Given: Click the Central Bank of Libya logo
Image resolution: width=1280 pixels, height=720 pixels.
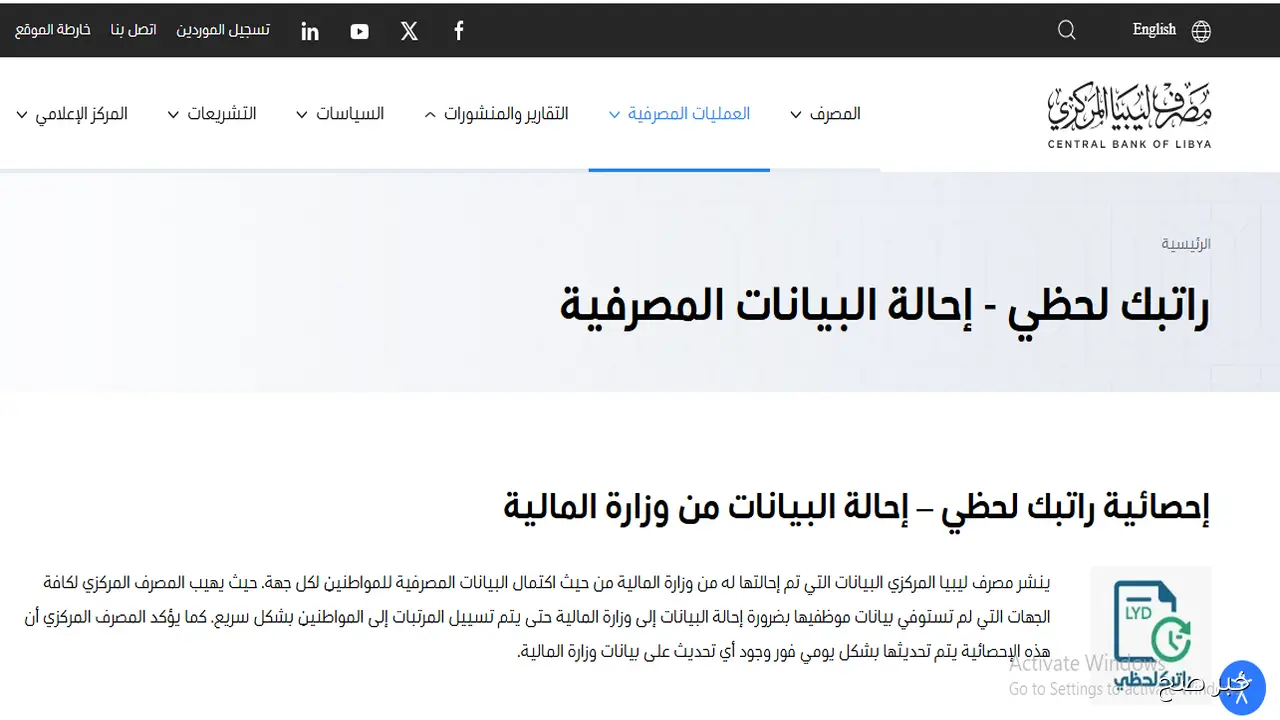Looking at the screenshot, I should [1129, 113].
